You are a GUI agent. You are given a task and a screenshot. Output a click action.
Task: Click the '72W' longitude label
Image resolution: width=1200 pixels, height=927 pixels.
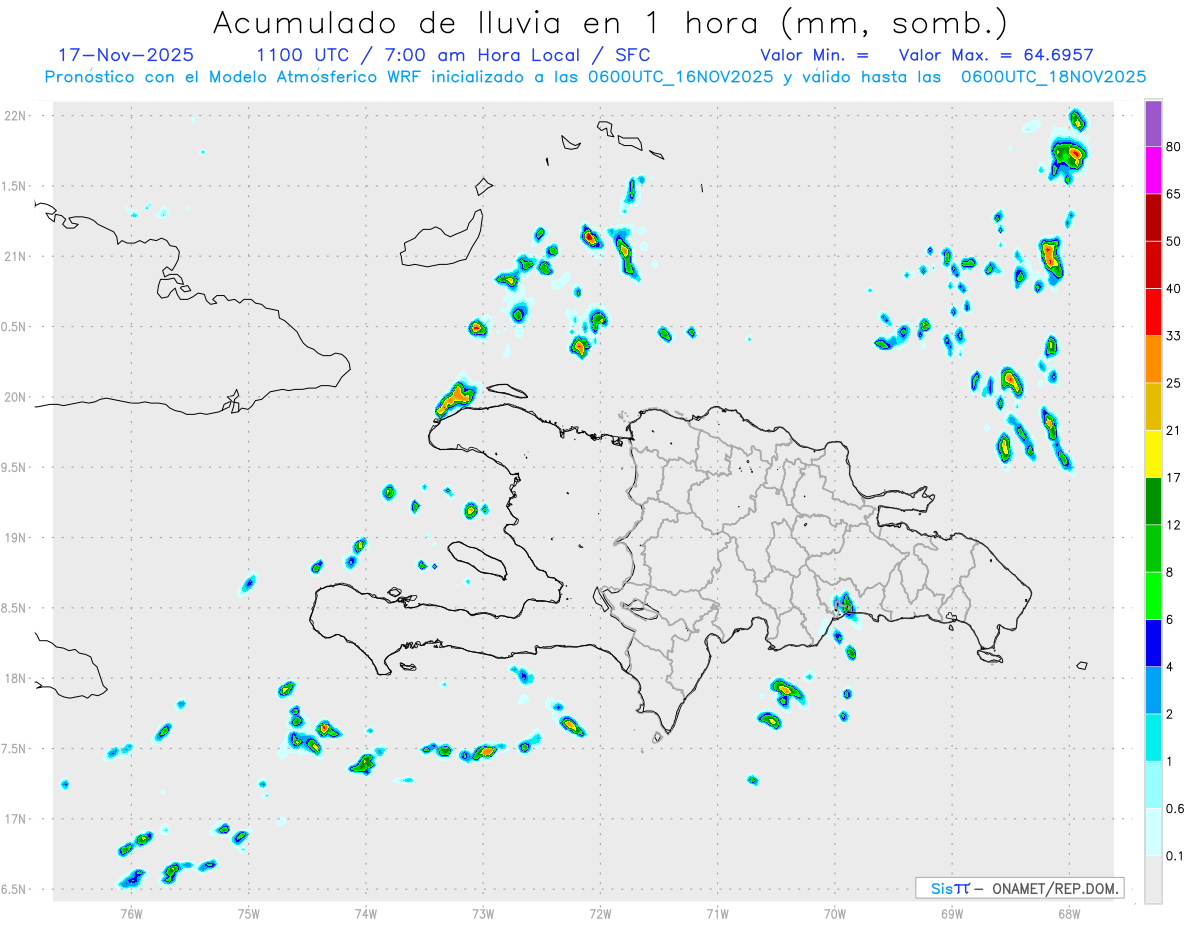pyautogui.click(x=600, y=913)
